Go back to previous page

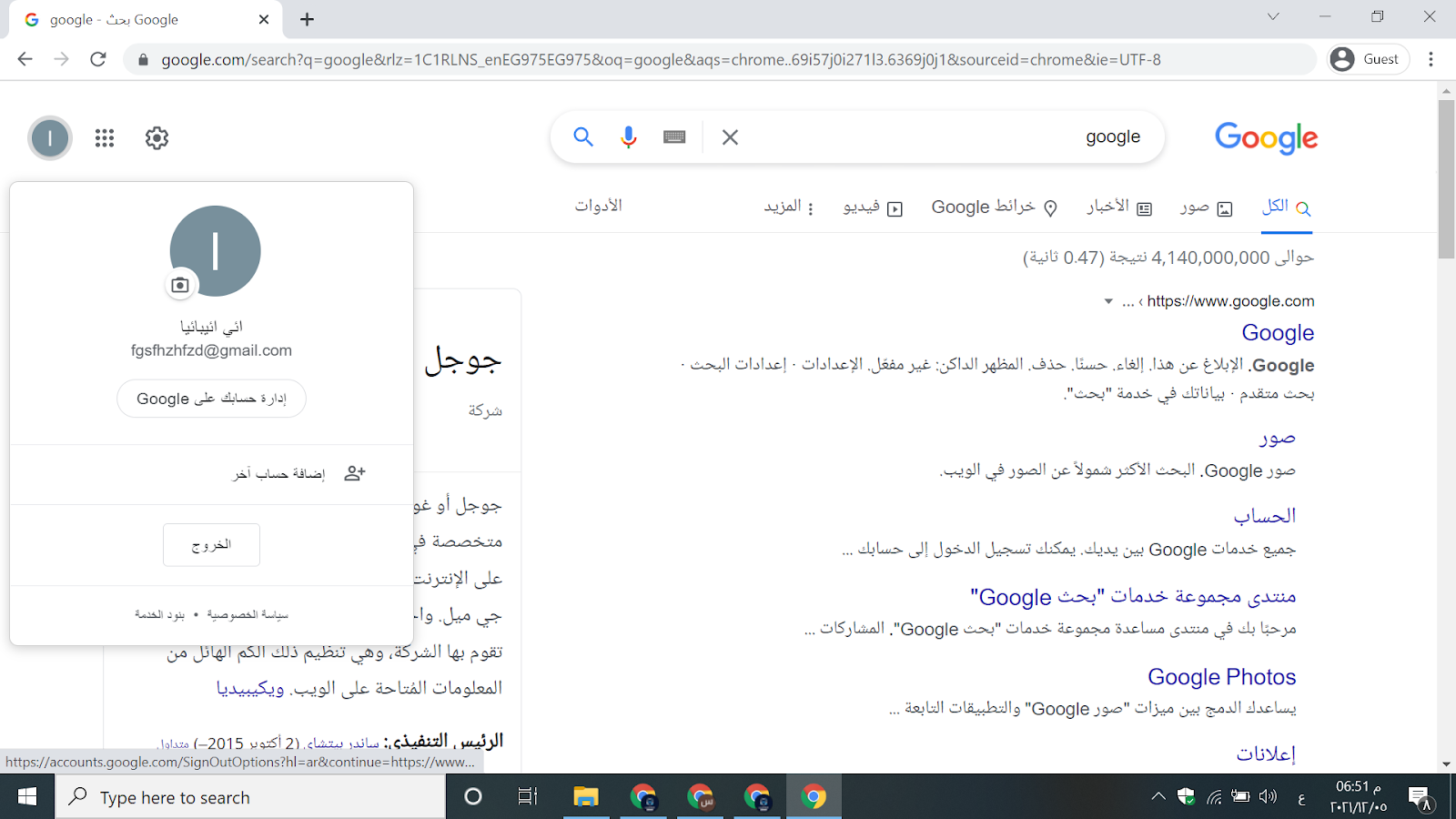point(25,59)
